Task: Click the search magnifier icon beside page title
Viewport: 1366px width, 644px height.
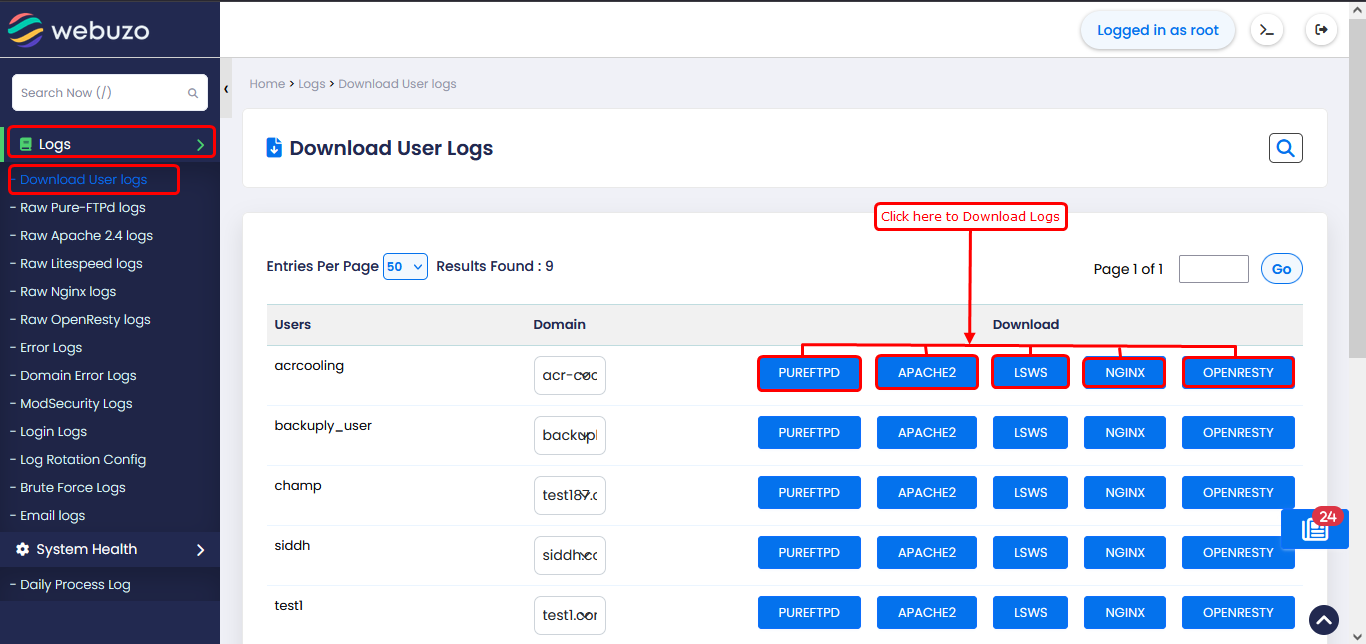Action: click(x=1286, y=148)
